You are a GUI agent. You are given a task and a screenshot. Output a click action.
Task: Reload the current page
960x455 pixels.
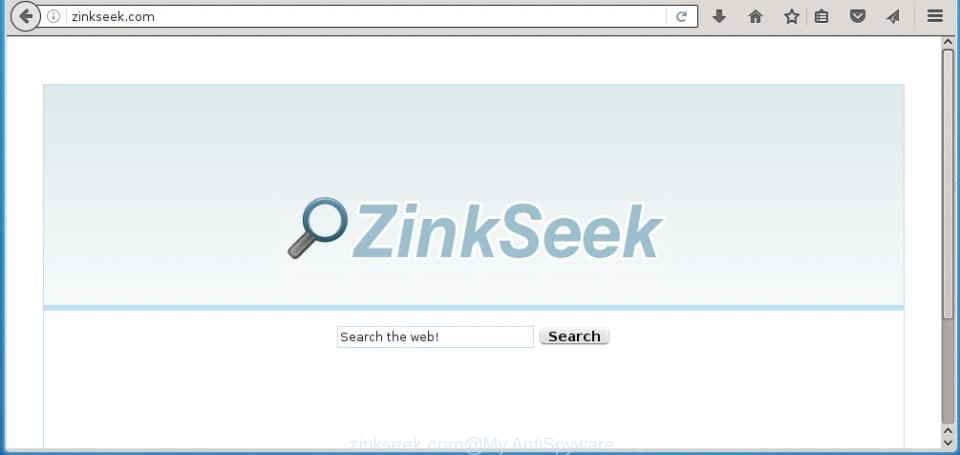pos(681,17)
